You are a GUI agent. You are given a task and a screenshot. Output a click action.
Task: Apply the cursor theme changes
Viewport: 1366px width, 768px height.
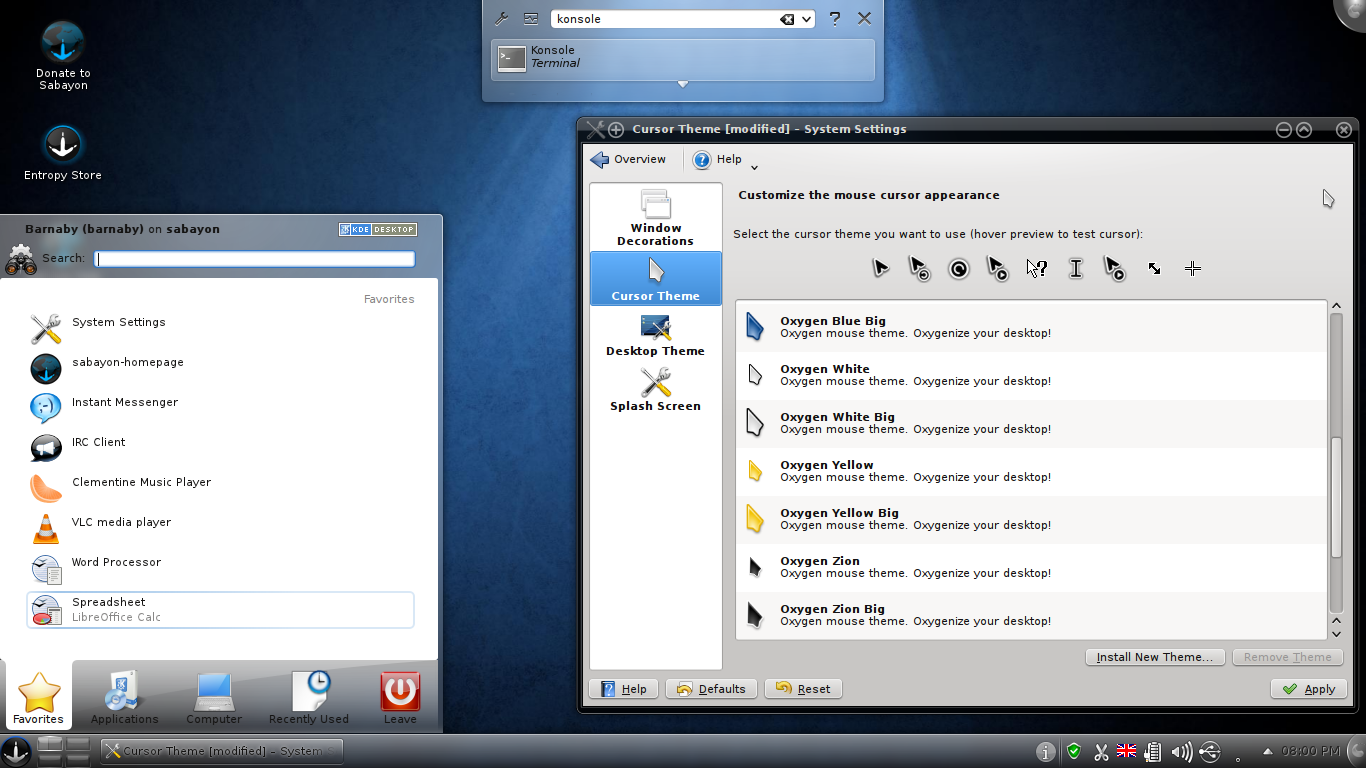1309,689
